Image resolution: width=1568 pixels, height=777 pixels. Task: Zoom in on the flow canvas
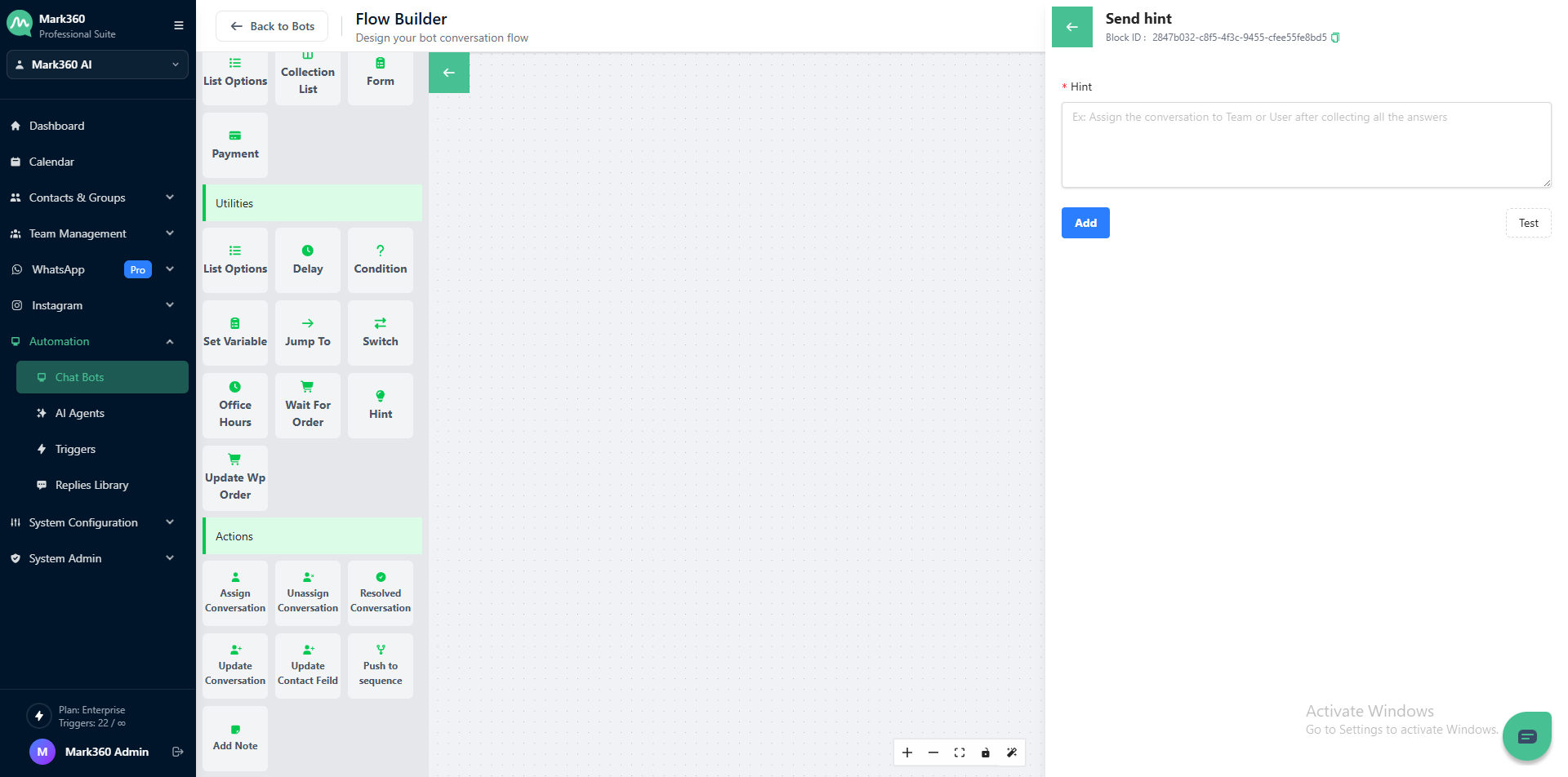tap(907, 753)
